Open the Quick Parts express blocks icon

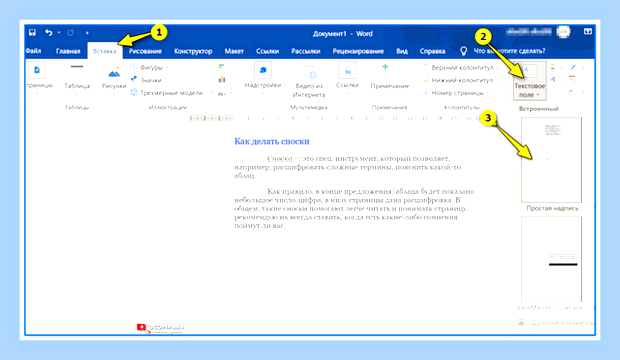tap(552, 67)
